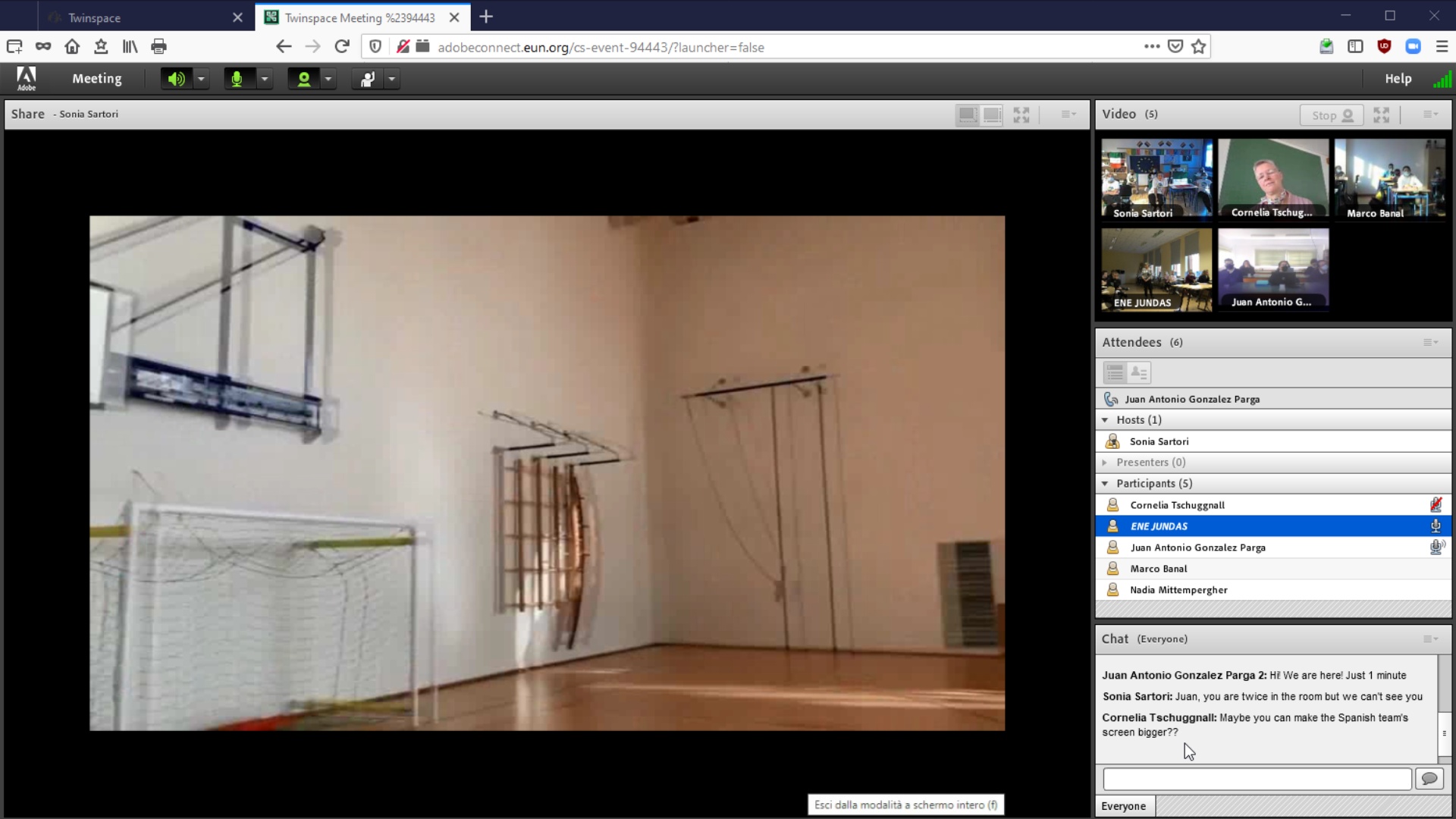Expand the Presenters (0) group
The image size is (1456, 819).
[x=1105, y=463]
